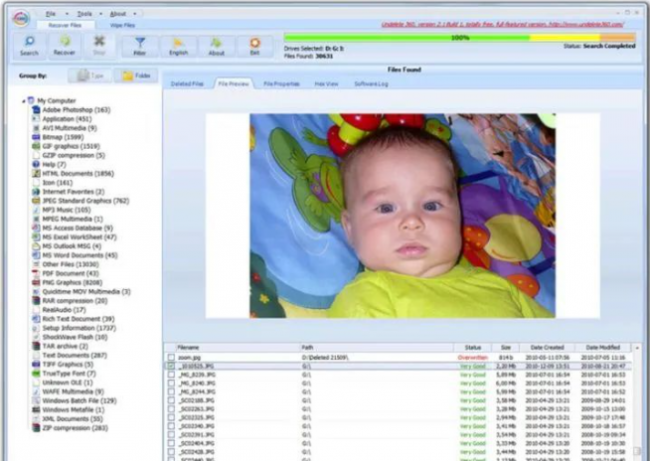
Task: Select the MP3 Music (105) category
Action: pos(62,210)
